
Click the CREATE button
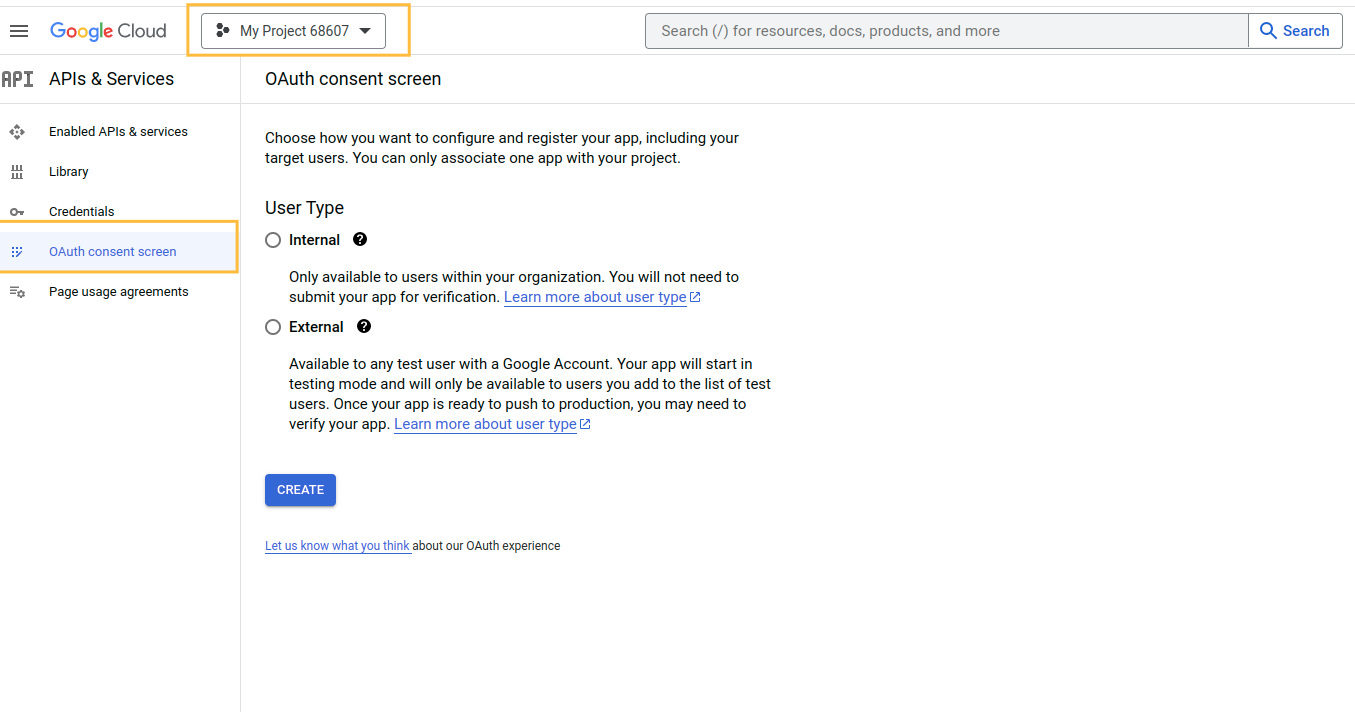point(300,490)
